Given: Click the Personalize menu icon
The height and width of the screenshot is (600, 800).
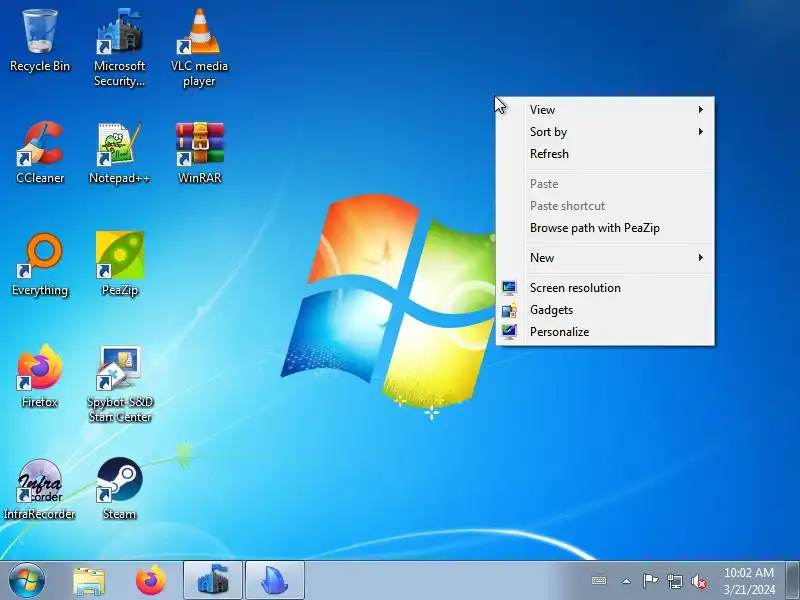Looking at the screenshot, I should pos(509,332).
